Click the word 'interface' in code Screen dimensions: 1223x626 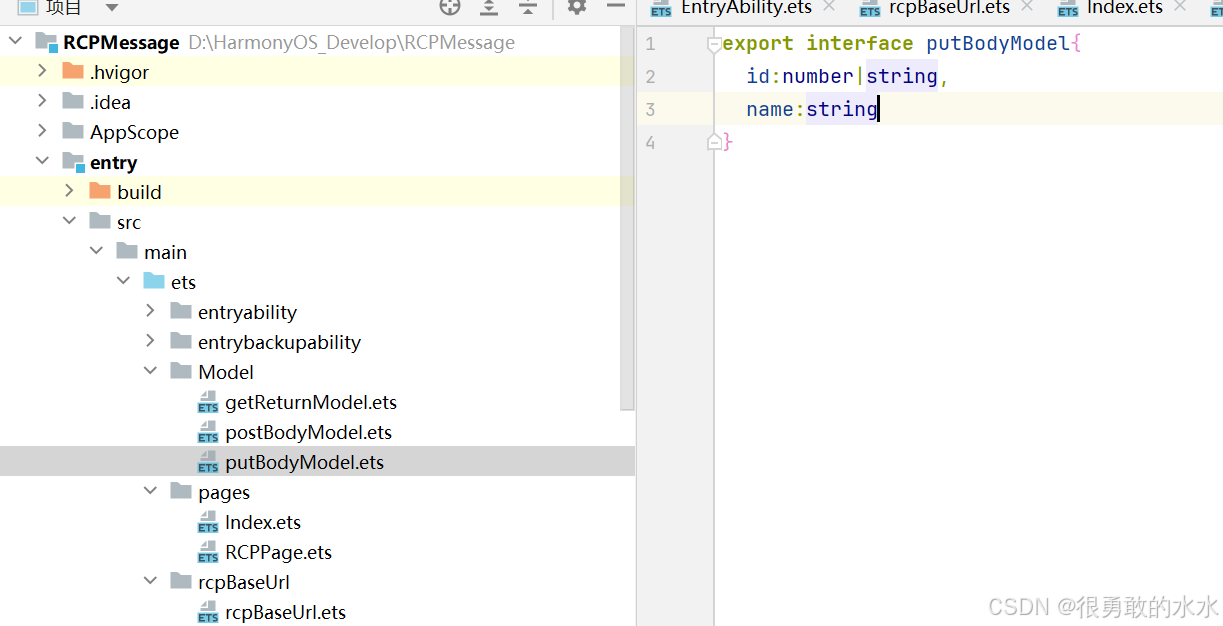pyautogui.click(x=860, y=44)
